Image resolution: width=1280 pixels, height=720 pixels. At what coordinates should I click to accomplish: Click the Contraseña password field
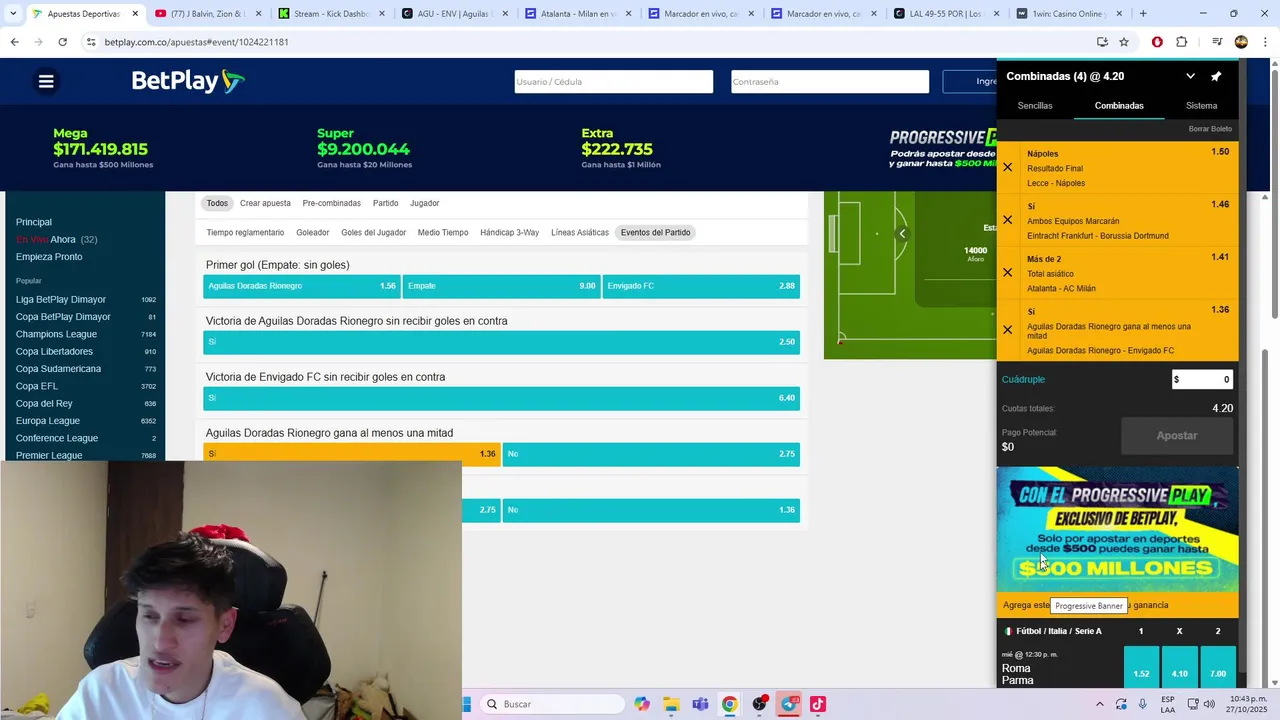pos(830,82)
